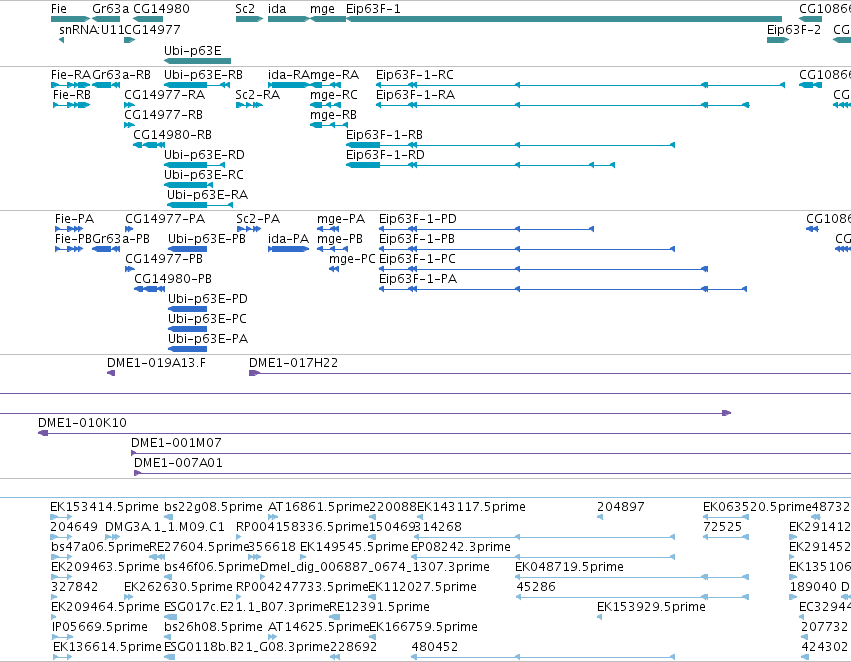Click the Eip63F-2 gene arrow
This screenshot has height=662, width=851.
coord(778,40)
